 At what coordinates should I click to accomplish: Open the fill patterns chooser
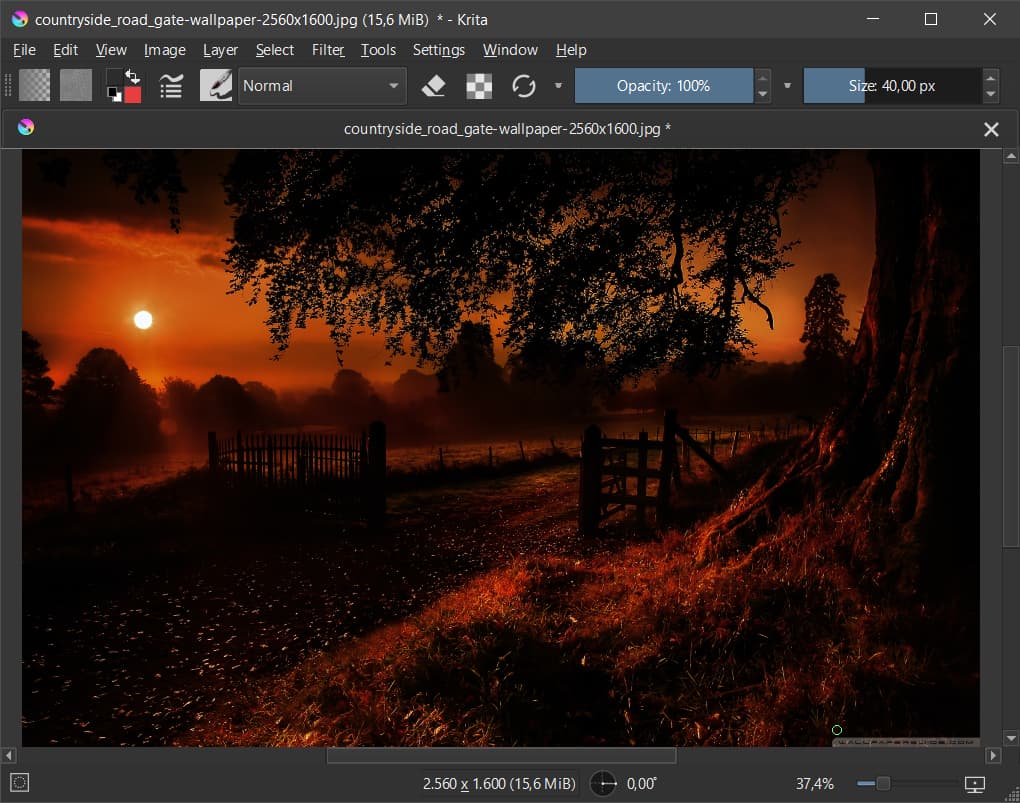coord(76,86)
